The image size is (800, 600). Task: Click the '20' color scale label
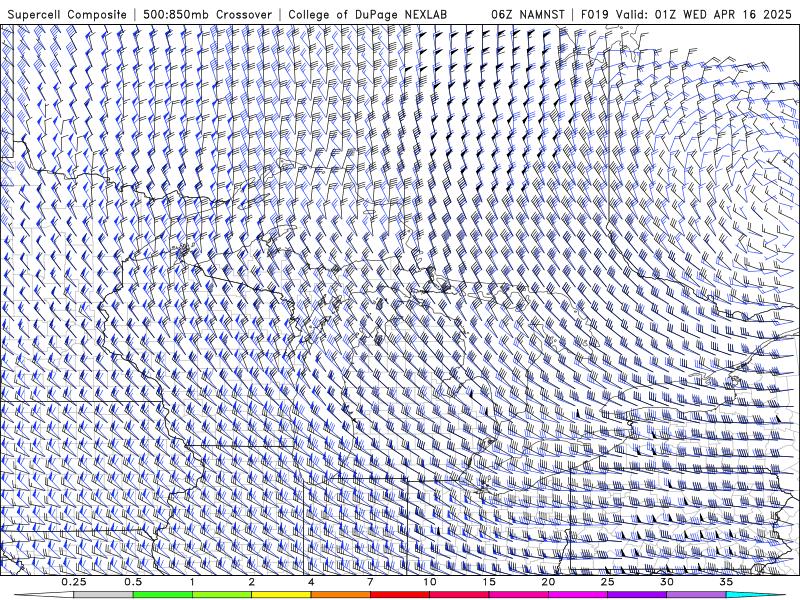[548, 582]
